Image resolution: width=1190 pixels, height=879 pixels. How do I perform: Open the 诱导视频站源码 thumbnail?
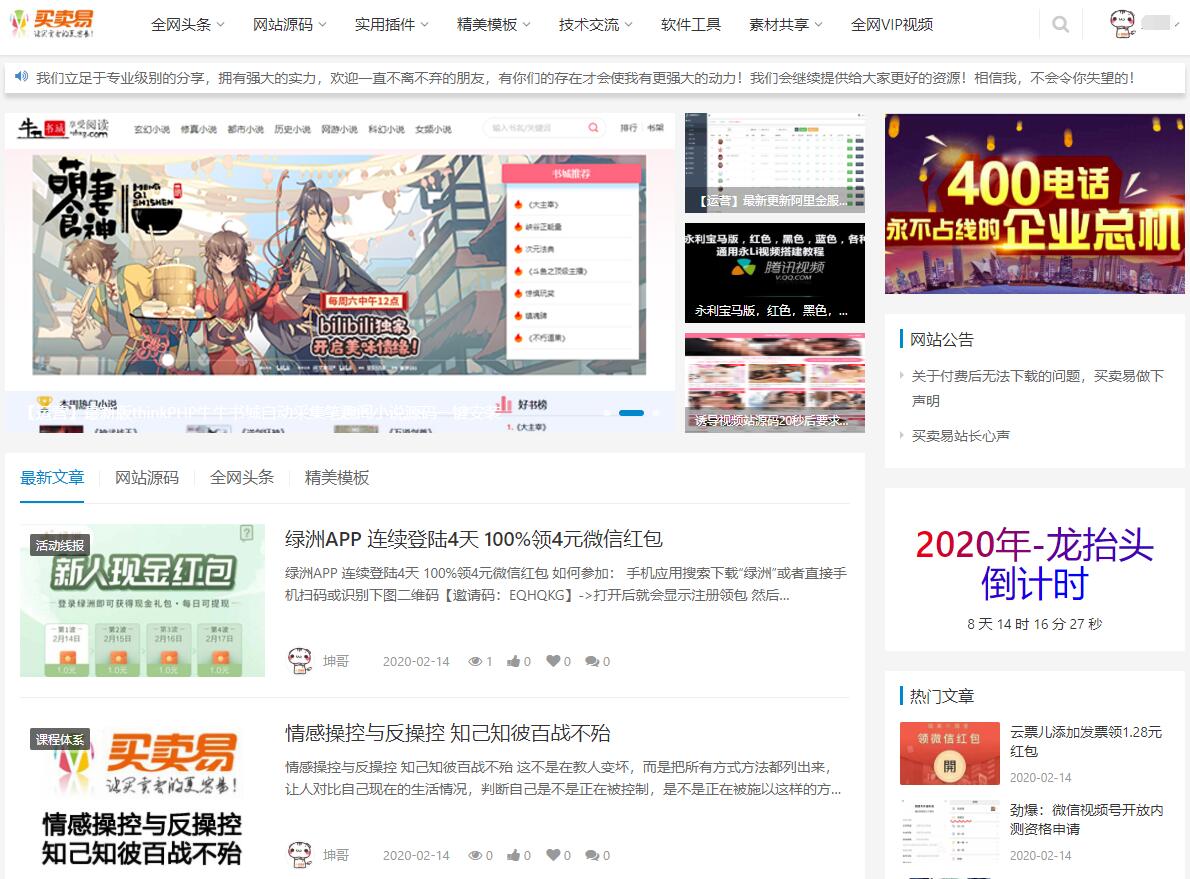[775, 383]
